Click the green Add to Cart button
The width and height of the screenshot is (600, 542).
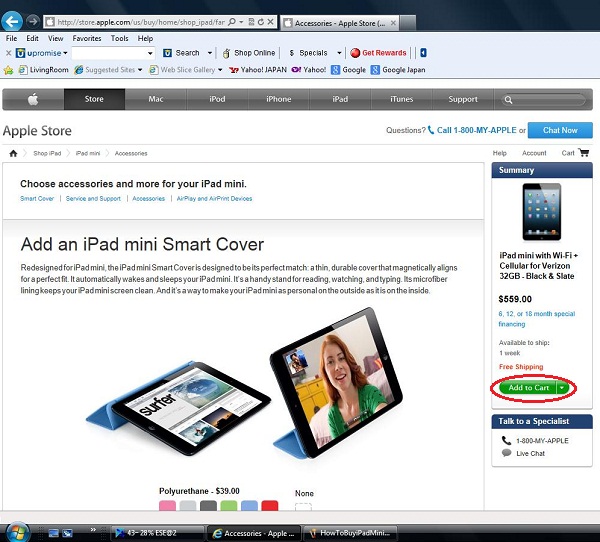coord(528,388)
